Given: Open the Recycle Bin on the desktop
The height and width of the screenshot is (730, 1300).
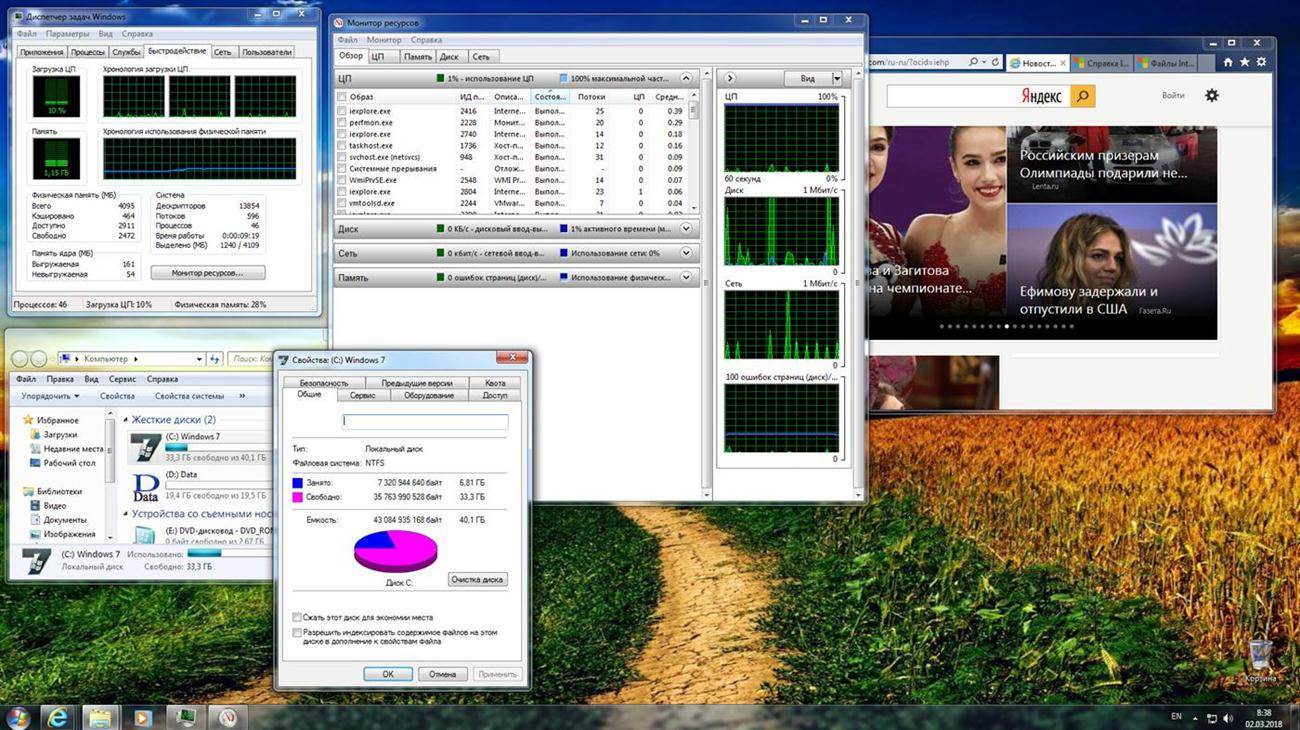Looking at the screenshot, I should pyautogui.click(x=1260, y=655).
